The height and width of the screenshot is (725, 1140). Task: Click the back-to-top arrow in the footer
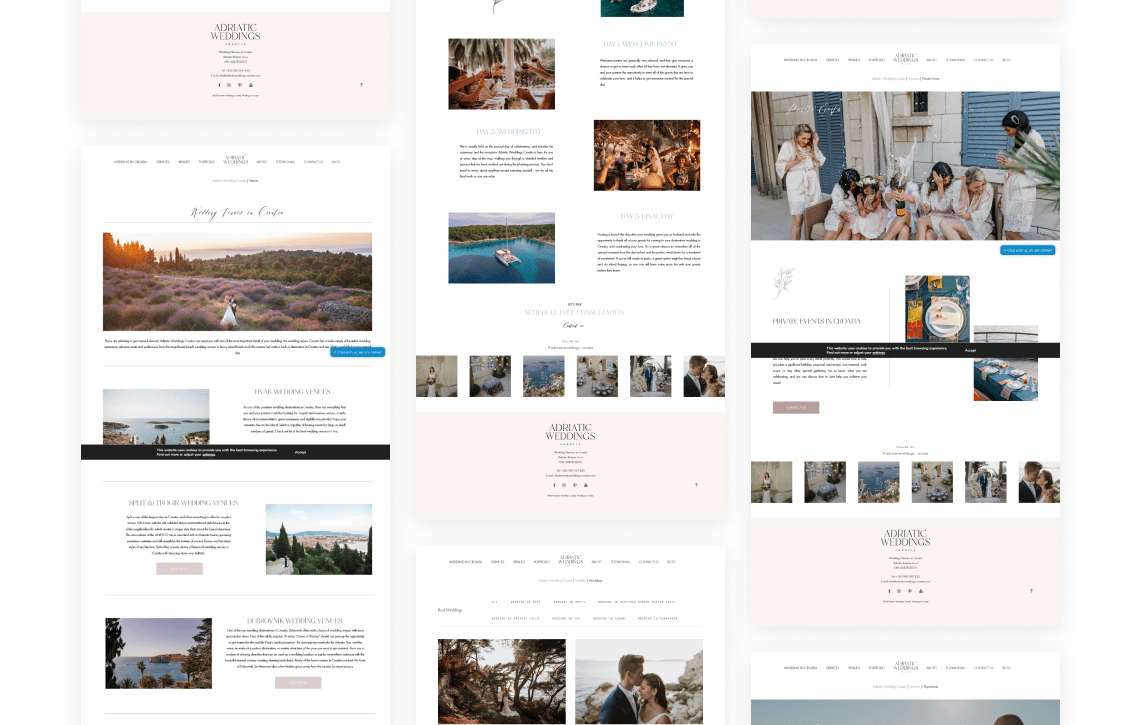point(362,85)
